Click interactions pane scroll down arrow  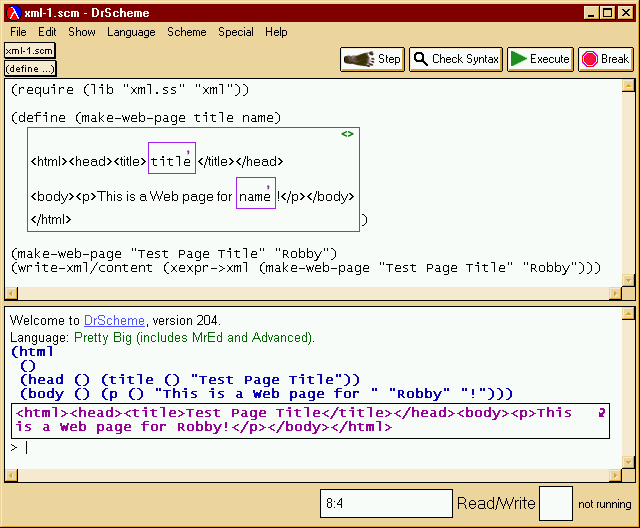tap(628, 462)
